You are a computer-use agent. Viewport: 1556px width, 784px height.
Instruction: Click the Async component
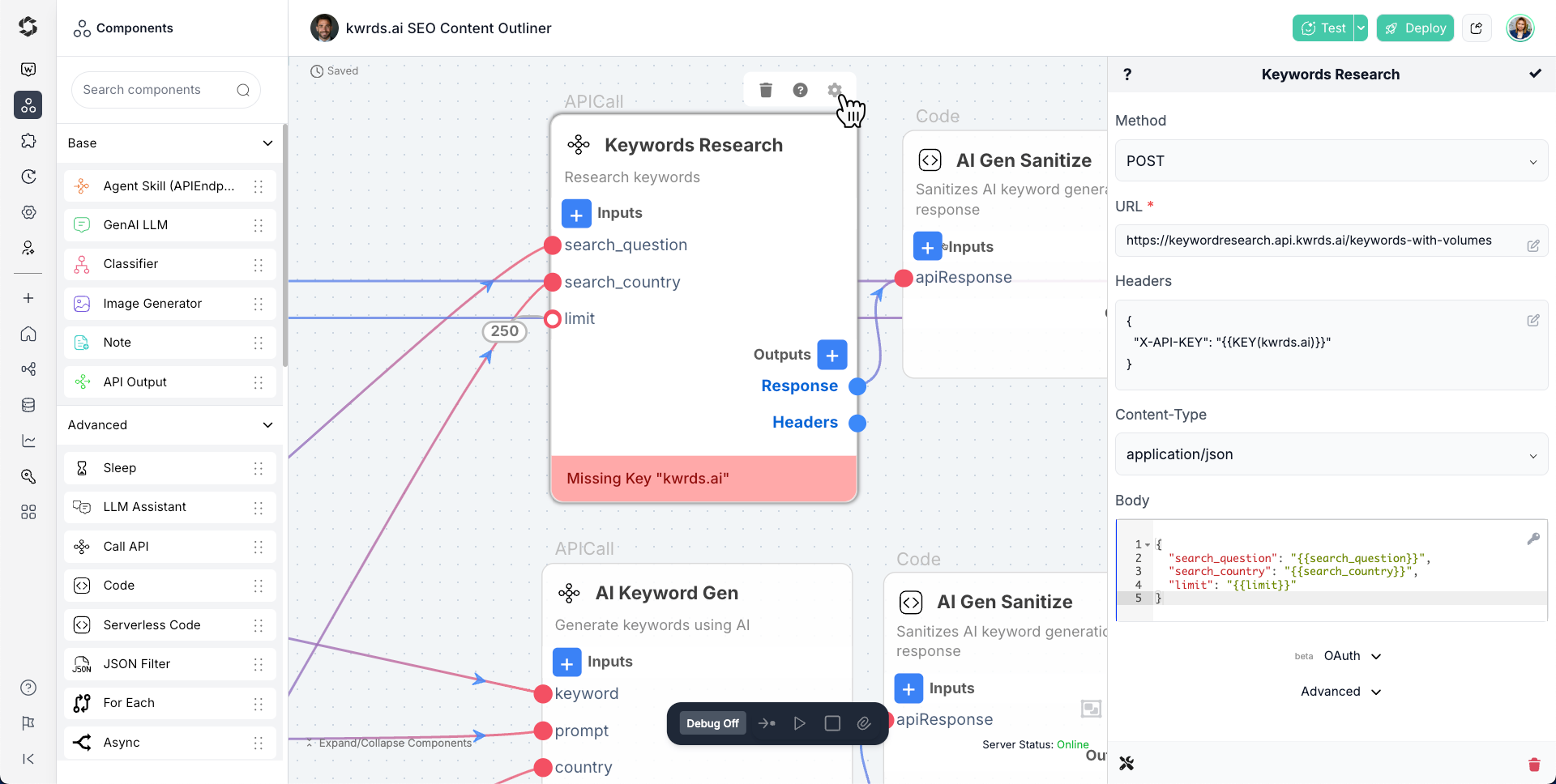pos(170,743)
